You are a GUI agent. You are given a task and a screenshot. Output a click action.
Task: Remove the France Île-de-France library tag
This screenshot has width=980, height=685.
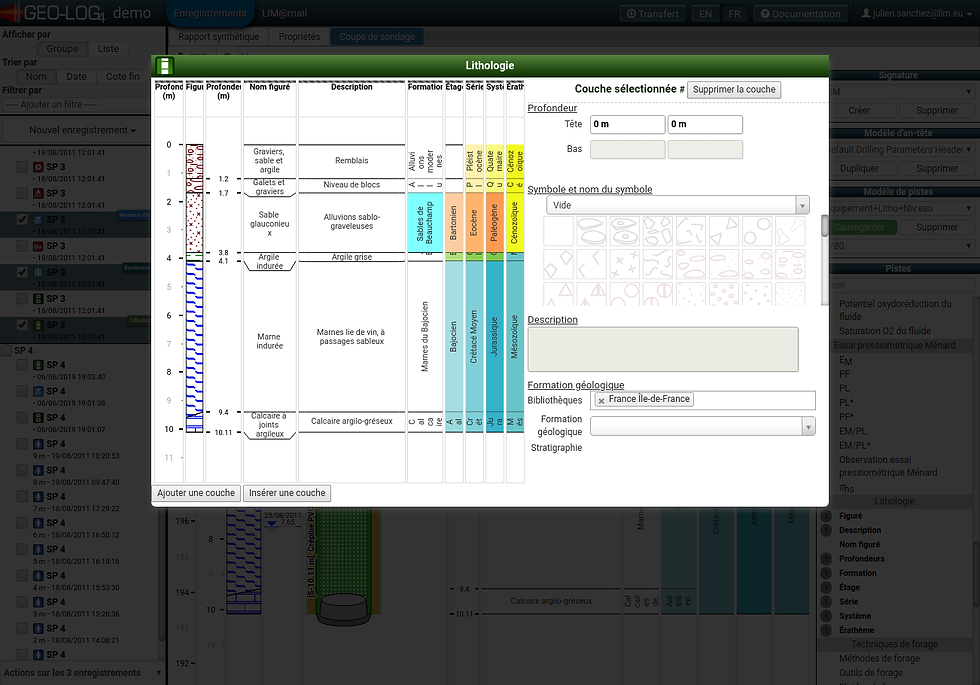(x=601, y=401)
